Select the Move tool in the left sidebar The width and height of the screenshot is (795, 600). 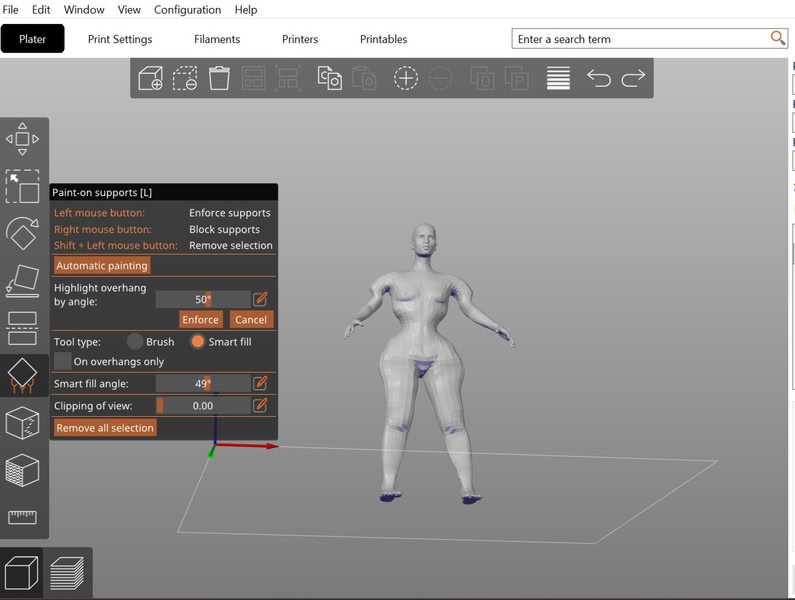22,139
